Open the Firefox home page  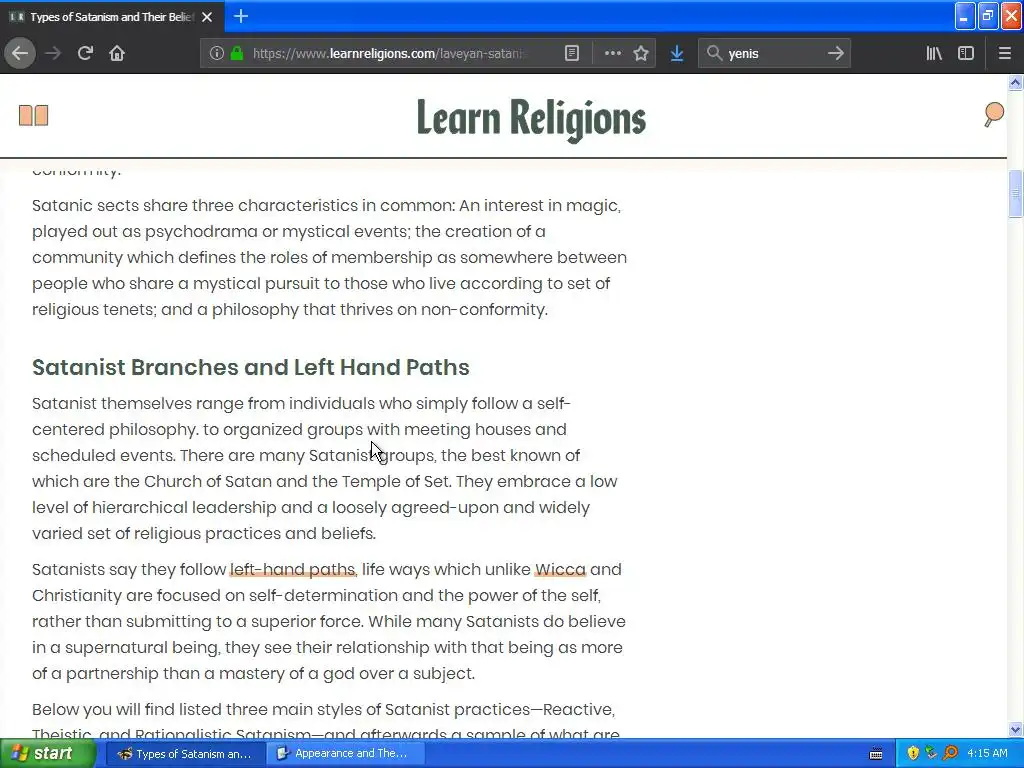click(117, 54)
